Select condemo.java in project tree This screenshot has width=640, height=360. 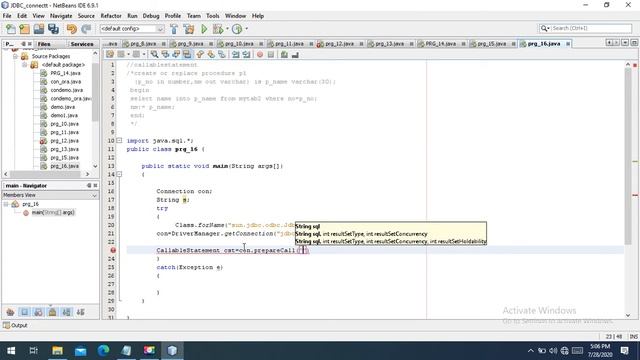point(67,90)
